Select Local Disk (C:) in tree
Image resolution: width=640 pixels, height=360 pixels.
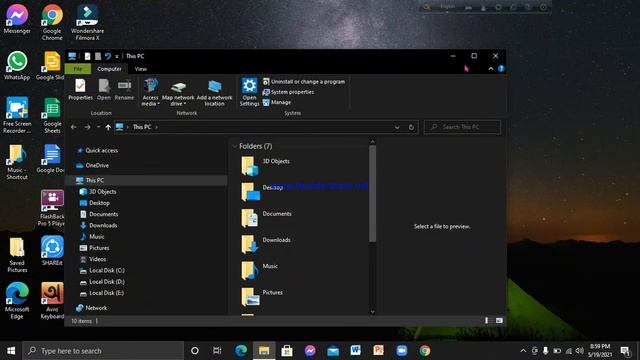coord(107,270)
